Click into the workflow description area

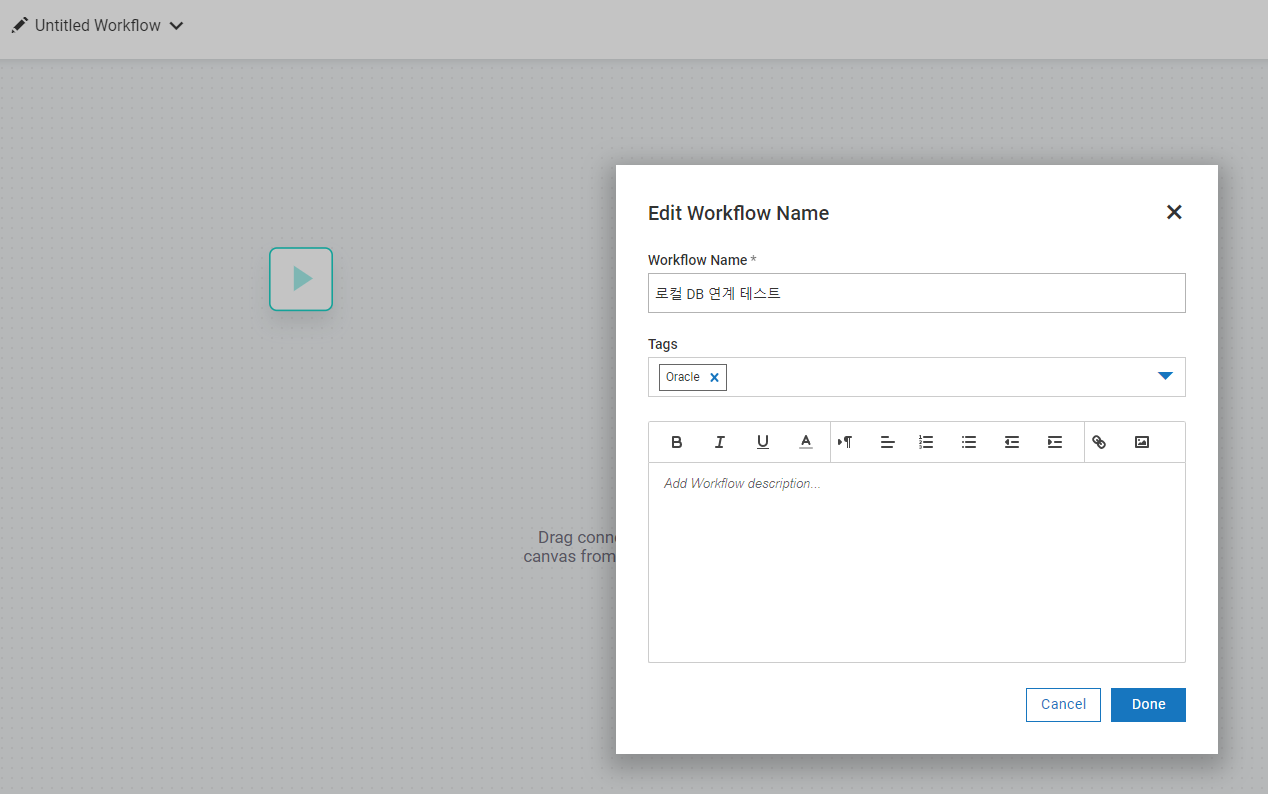click(x=916, y=562)
